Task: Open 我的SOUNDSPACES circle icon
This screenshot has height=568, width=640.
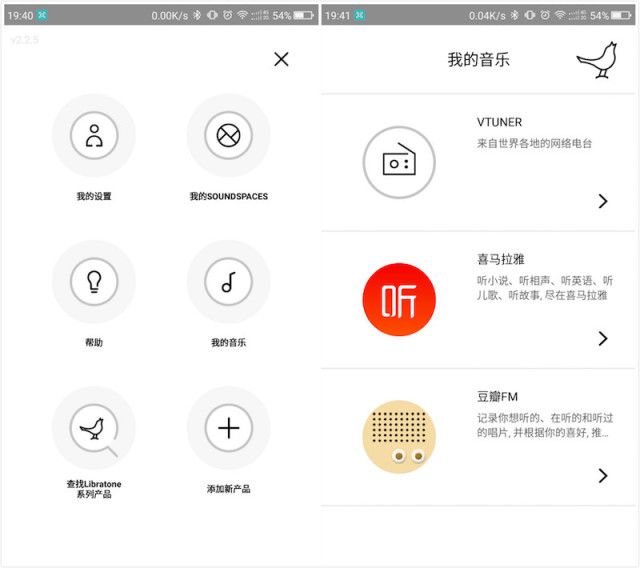Action: coord(229,135)
